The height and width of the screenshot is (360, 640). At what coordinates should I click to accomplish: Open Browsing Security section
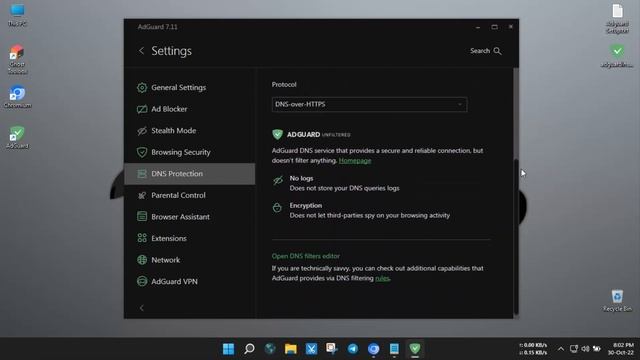click(190, 152)
